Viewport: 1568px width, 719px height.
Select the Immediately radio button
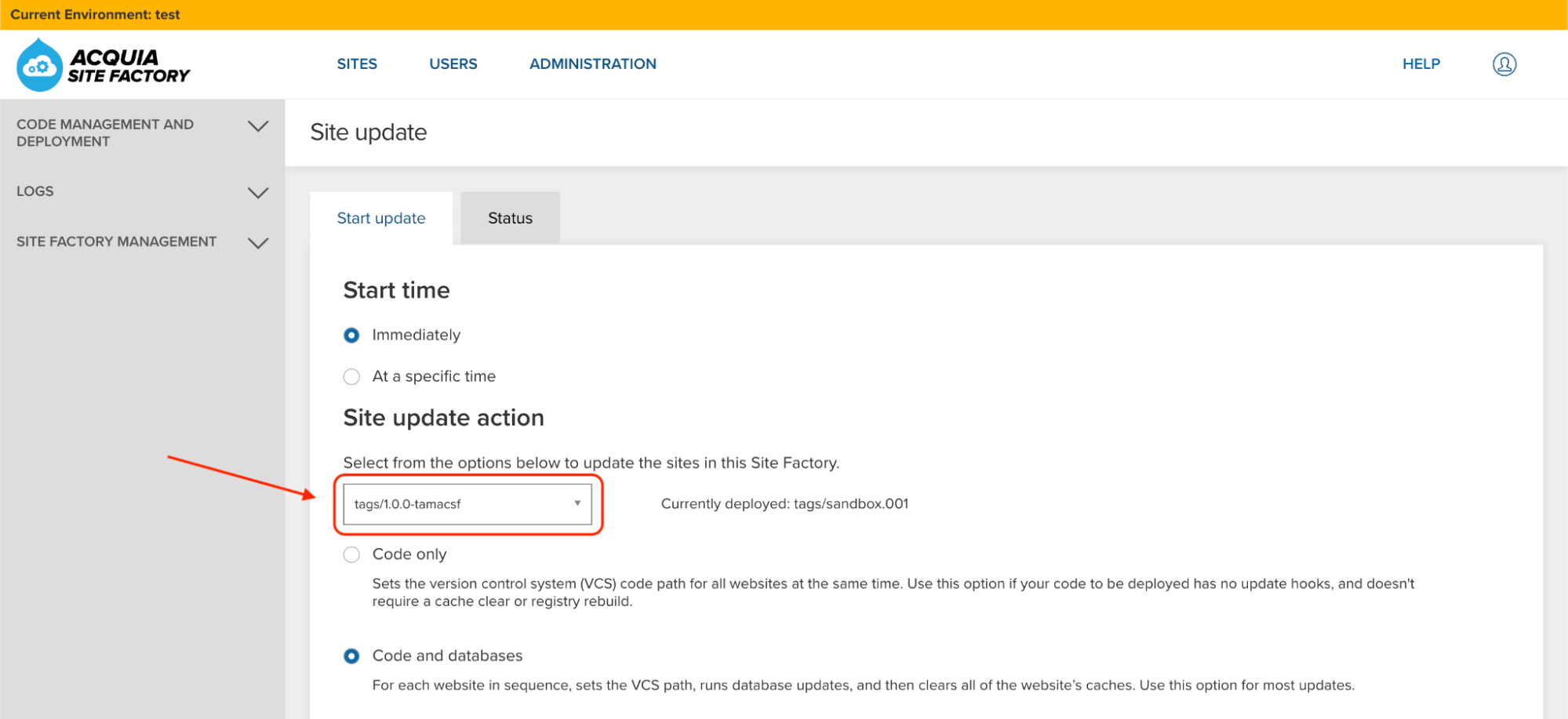pyautogui.click(x=351, y=336)
